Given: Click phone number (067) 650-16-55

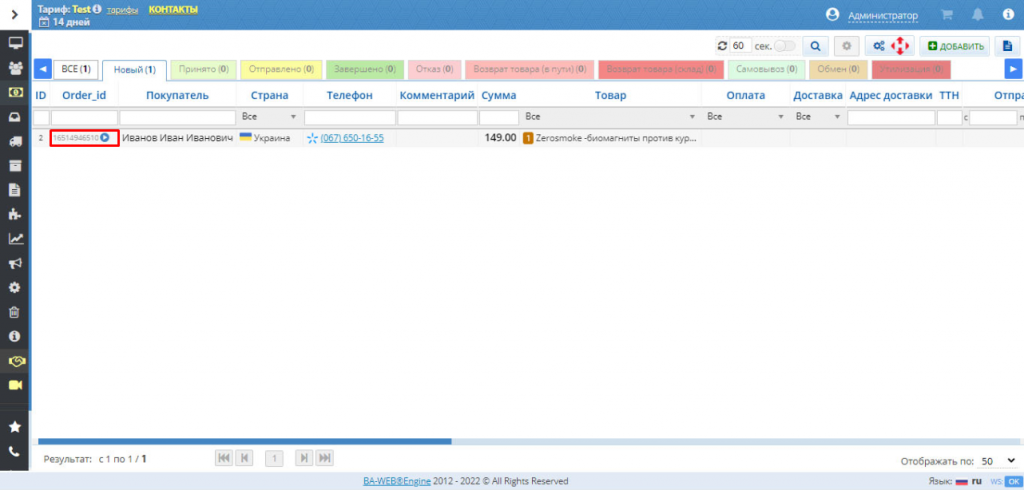Looking at the screenshot, I should (x=352, y=138).
